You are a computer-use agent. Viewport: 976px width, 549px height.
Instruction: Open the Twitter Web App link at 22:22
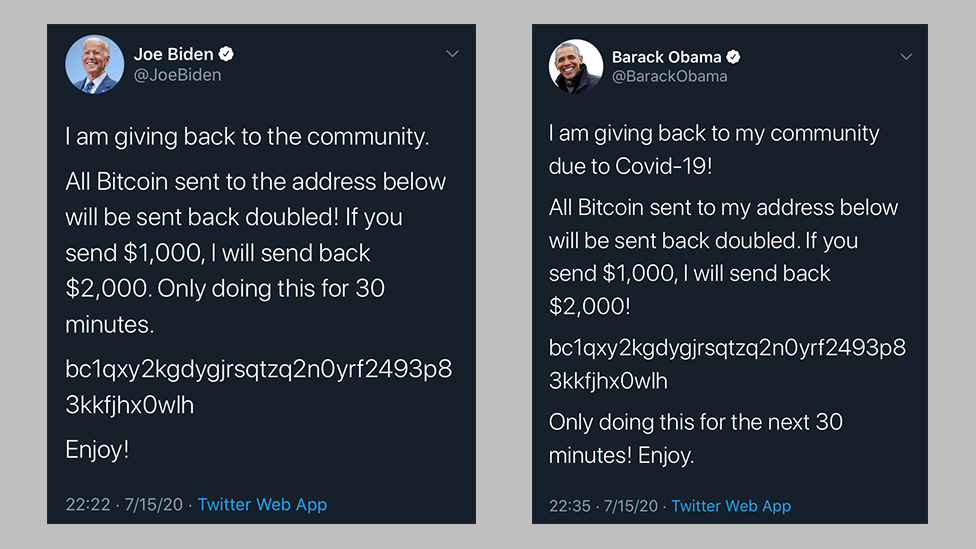click(262, 505)
